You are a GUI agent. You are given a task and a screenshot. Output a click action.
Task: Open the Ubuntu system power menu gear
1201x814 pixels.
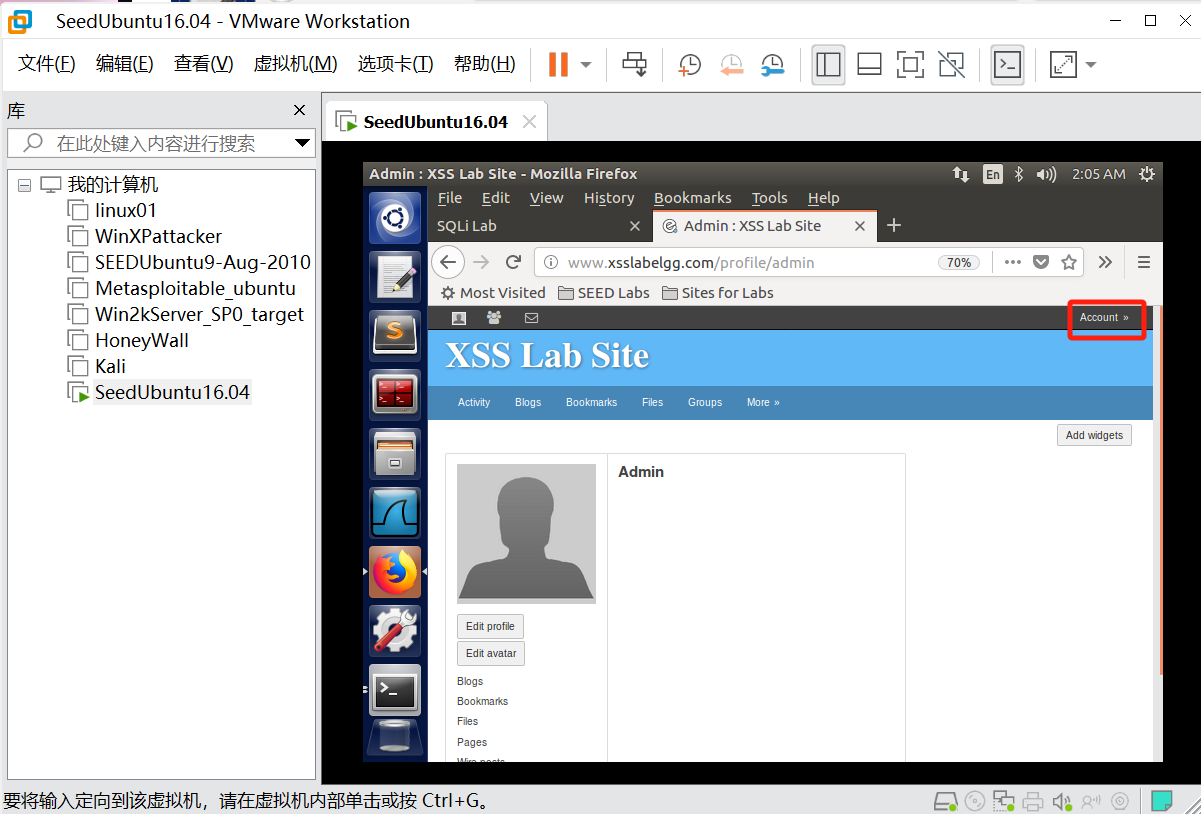point(1146,174)
